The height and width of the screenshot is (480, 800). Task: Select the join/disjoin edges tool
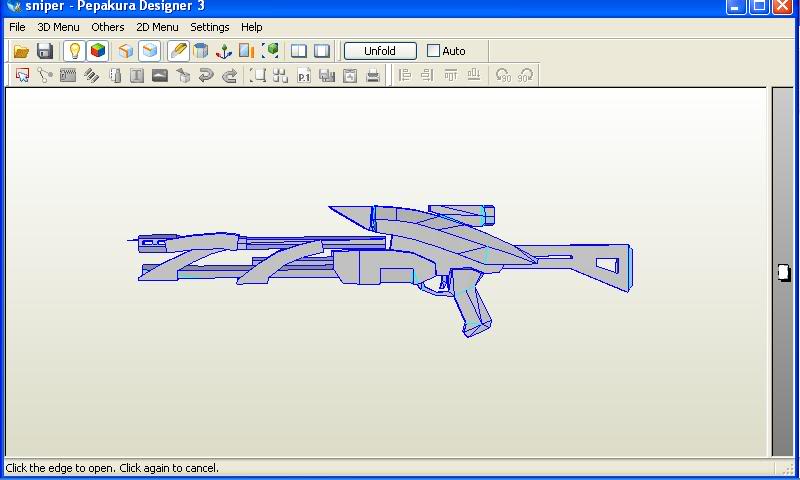(45, 75)
